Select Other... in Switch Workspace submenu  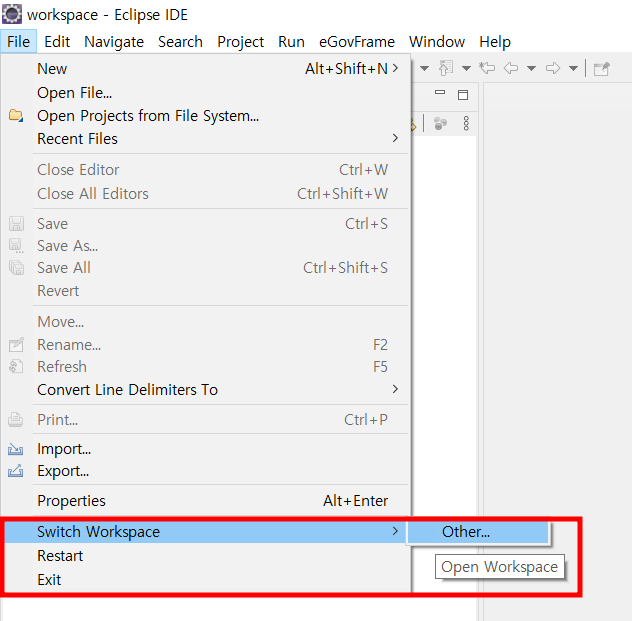point(478,532)
